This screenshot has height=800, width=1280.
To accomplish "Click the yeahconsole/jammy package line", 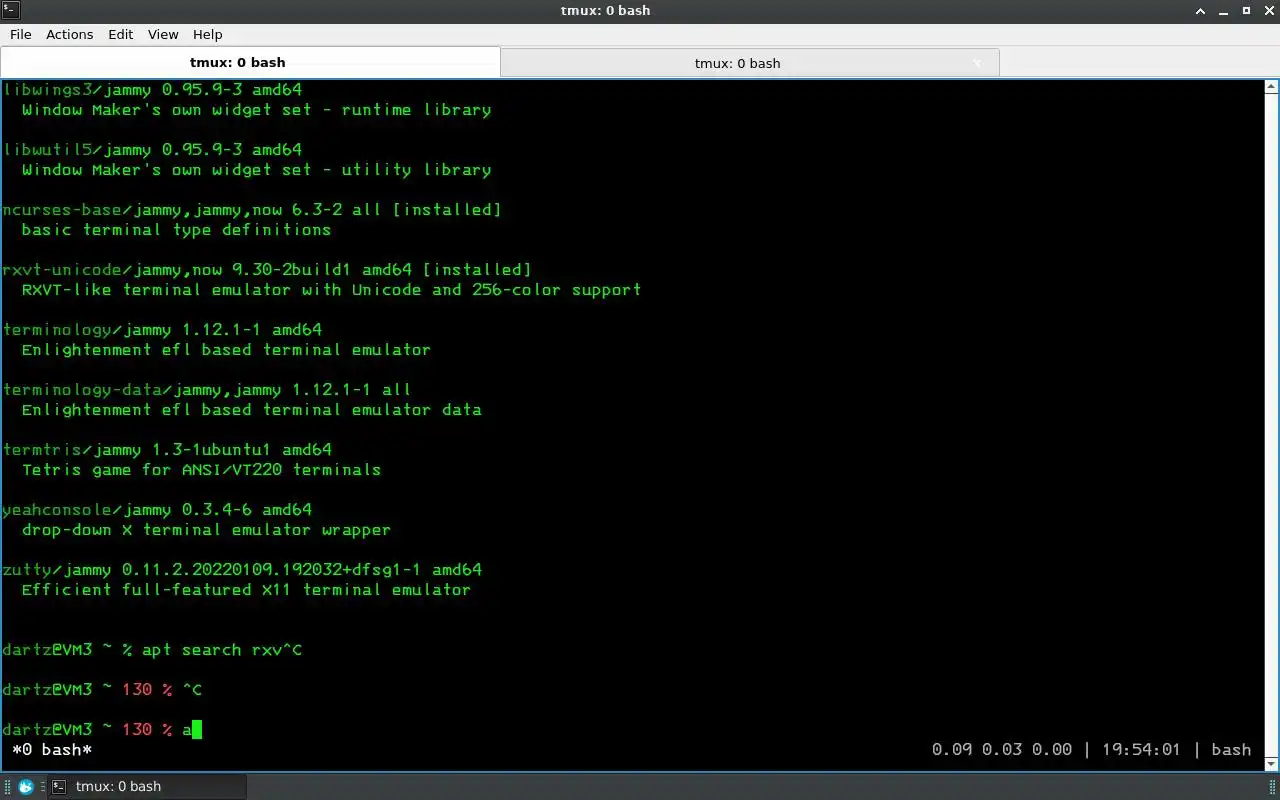I will (x=157, y=509).
